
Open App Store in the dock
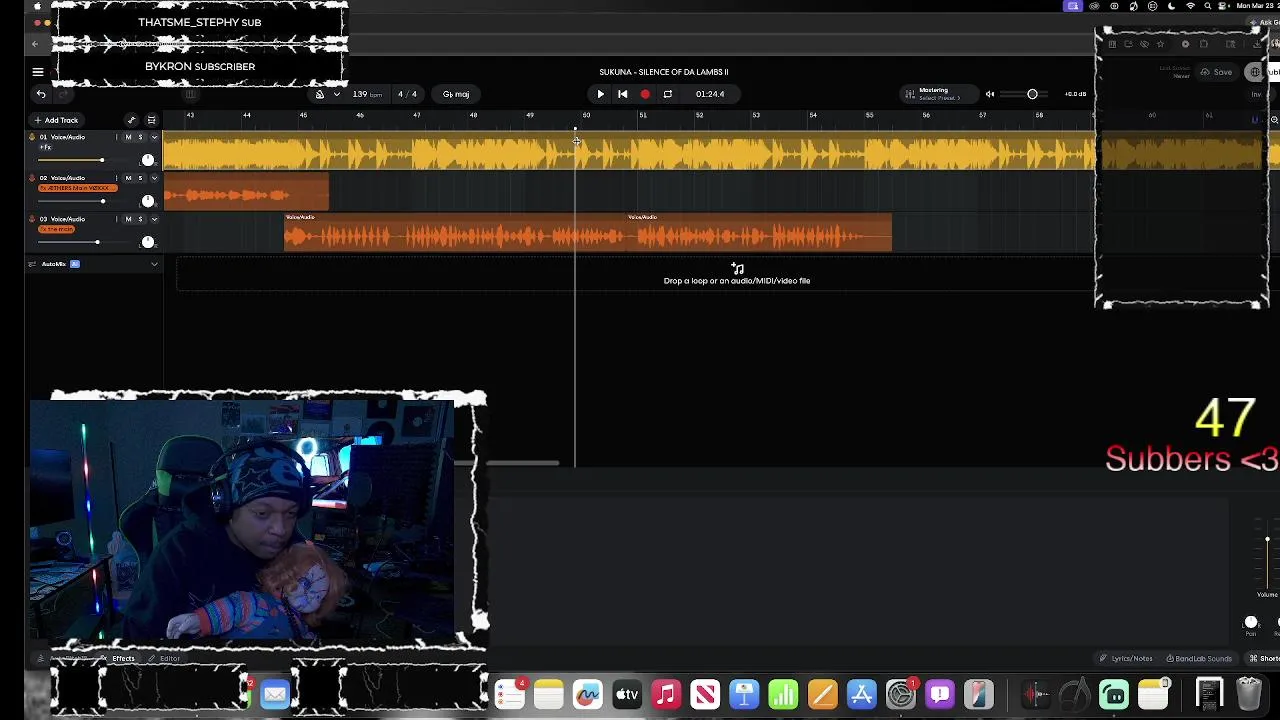[861, 693]
